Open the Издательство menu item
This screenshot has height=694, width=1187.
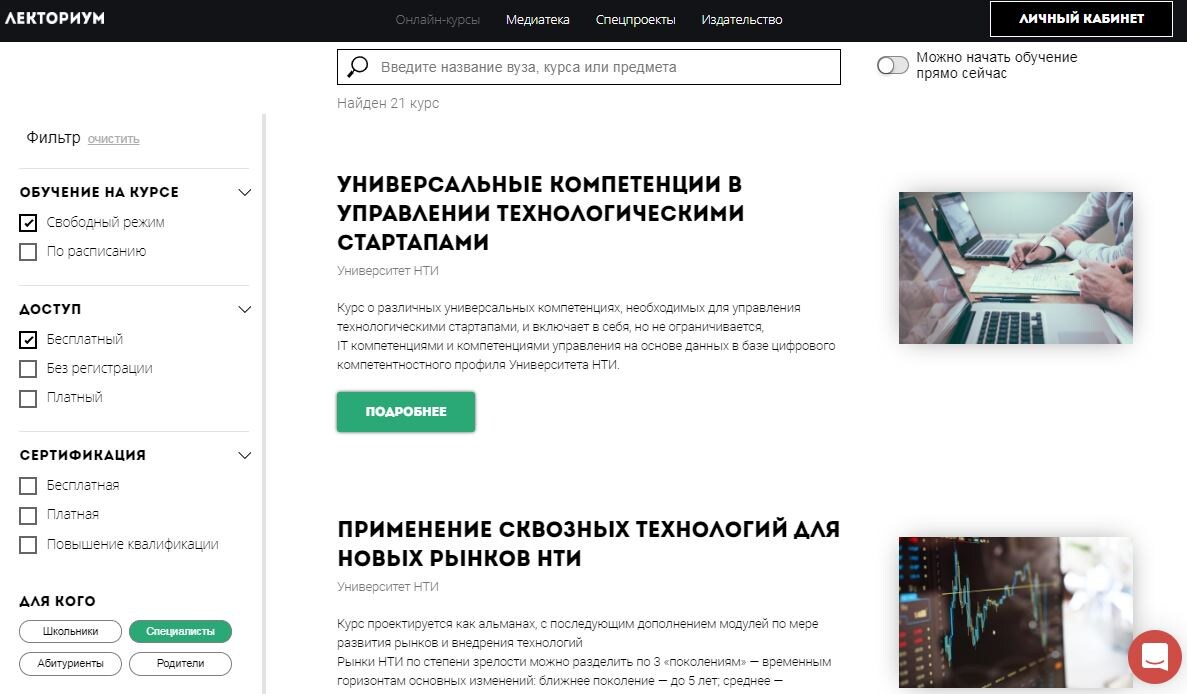tap(742, 20)
